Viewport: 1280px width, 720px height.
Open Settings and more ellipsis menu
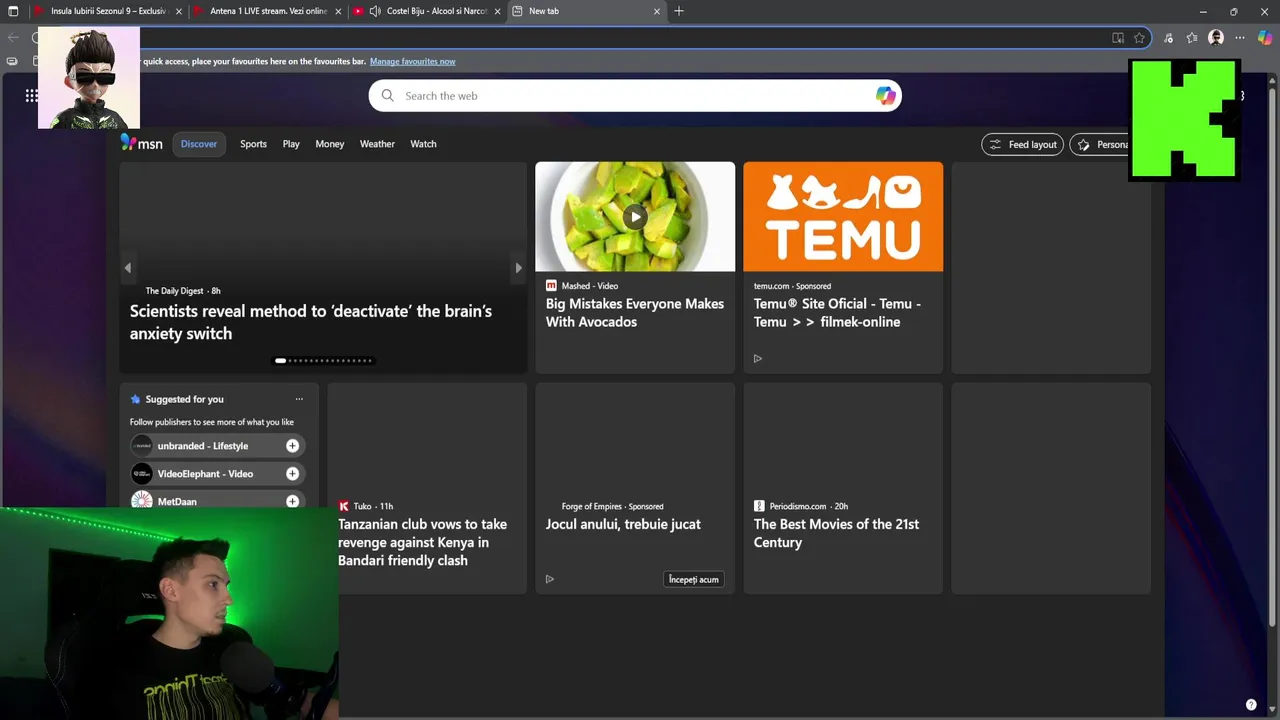1240,38
